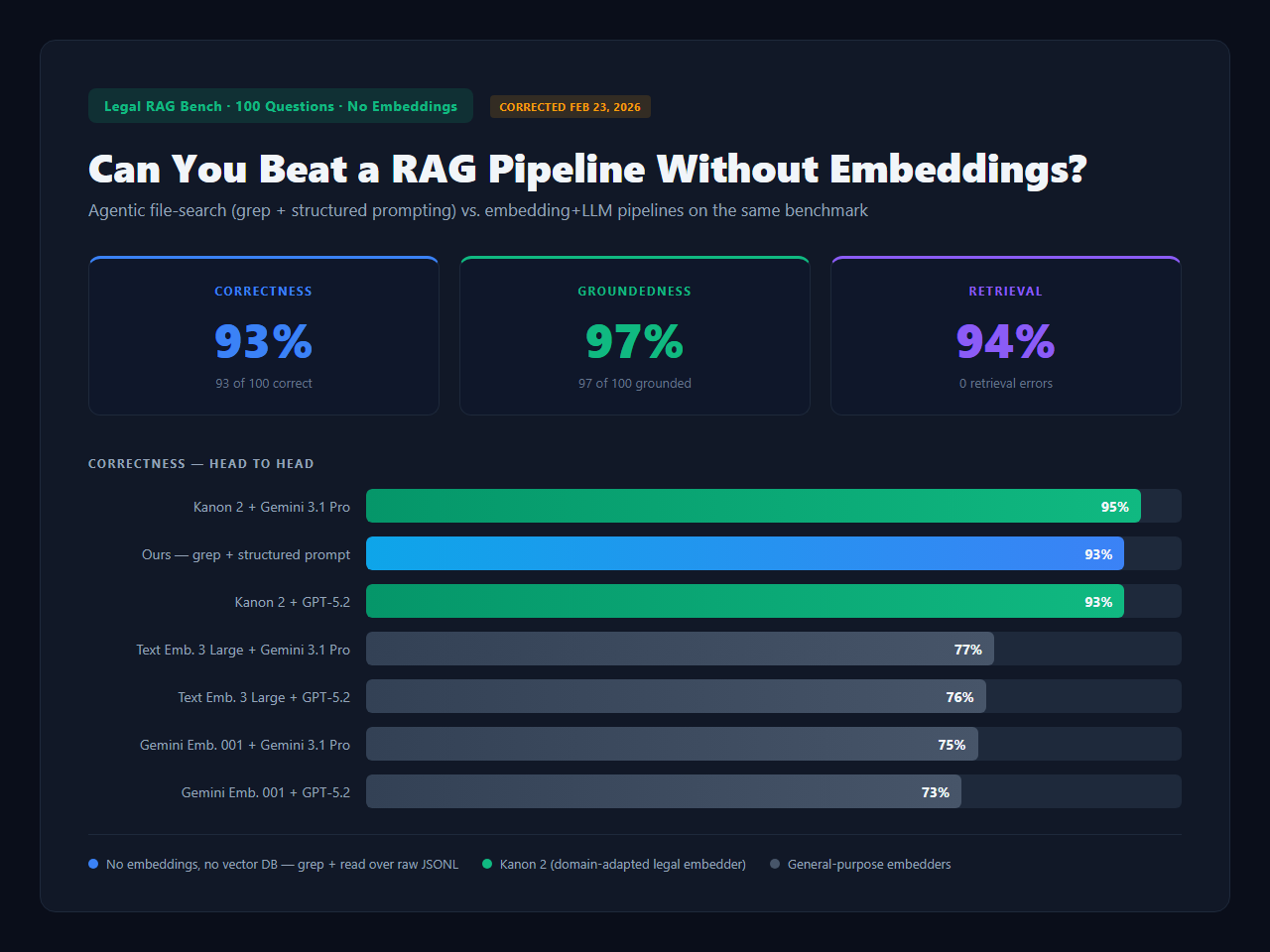Click the Kanon 2 + GPT-5.2 label
Image resolution: width=1270 pixels, height=952 pixels.
(293, 602)
